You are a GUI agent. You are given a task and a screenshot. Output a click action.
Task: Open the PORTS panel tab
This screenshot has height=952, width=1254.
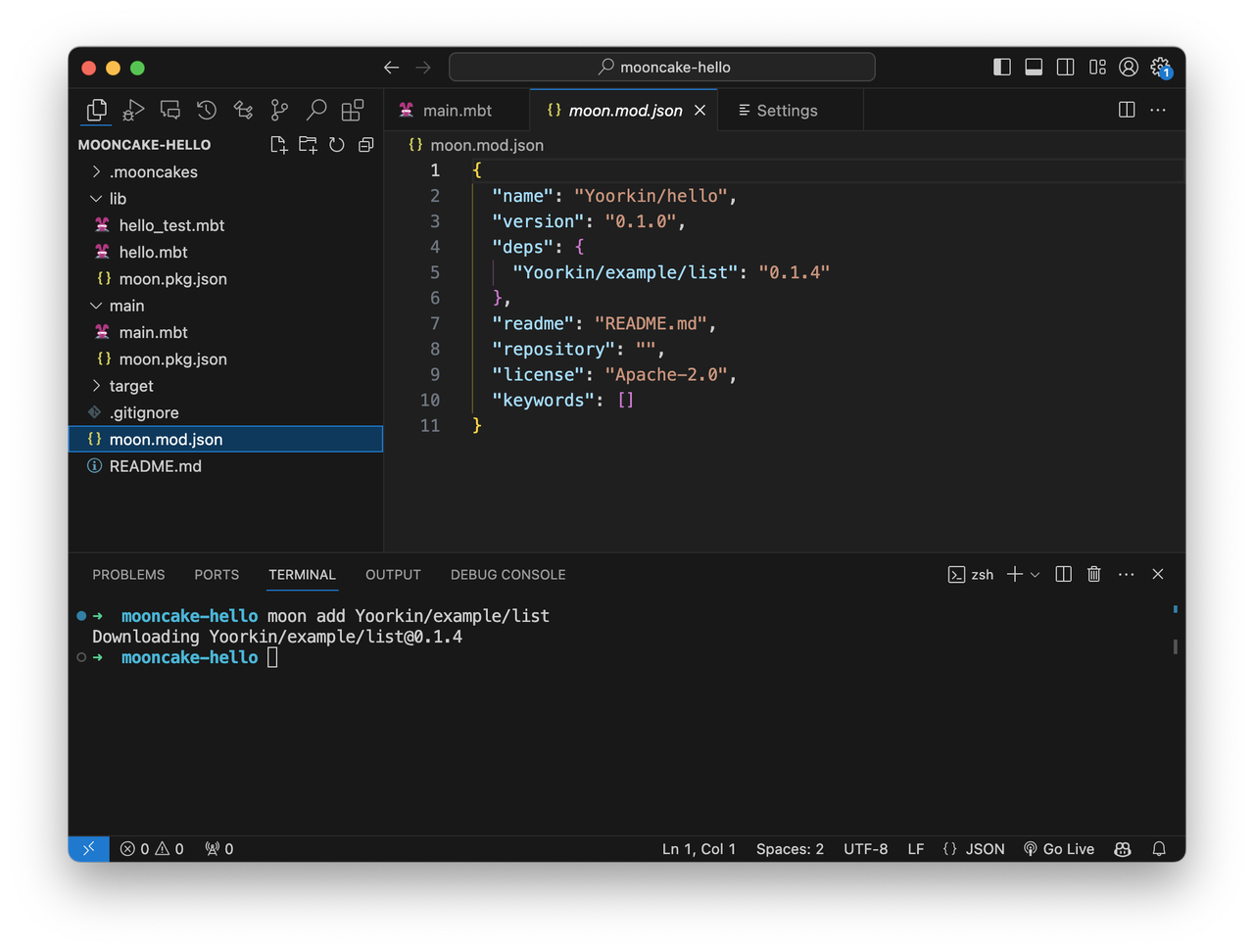coord(217,575)
